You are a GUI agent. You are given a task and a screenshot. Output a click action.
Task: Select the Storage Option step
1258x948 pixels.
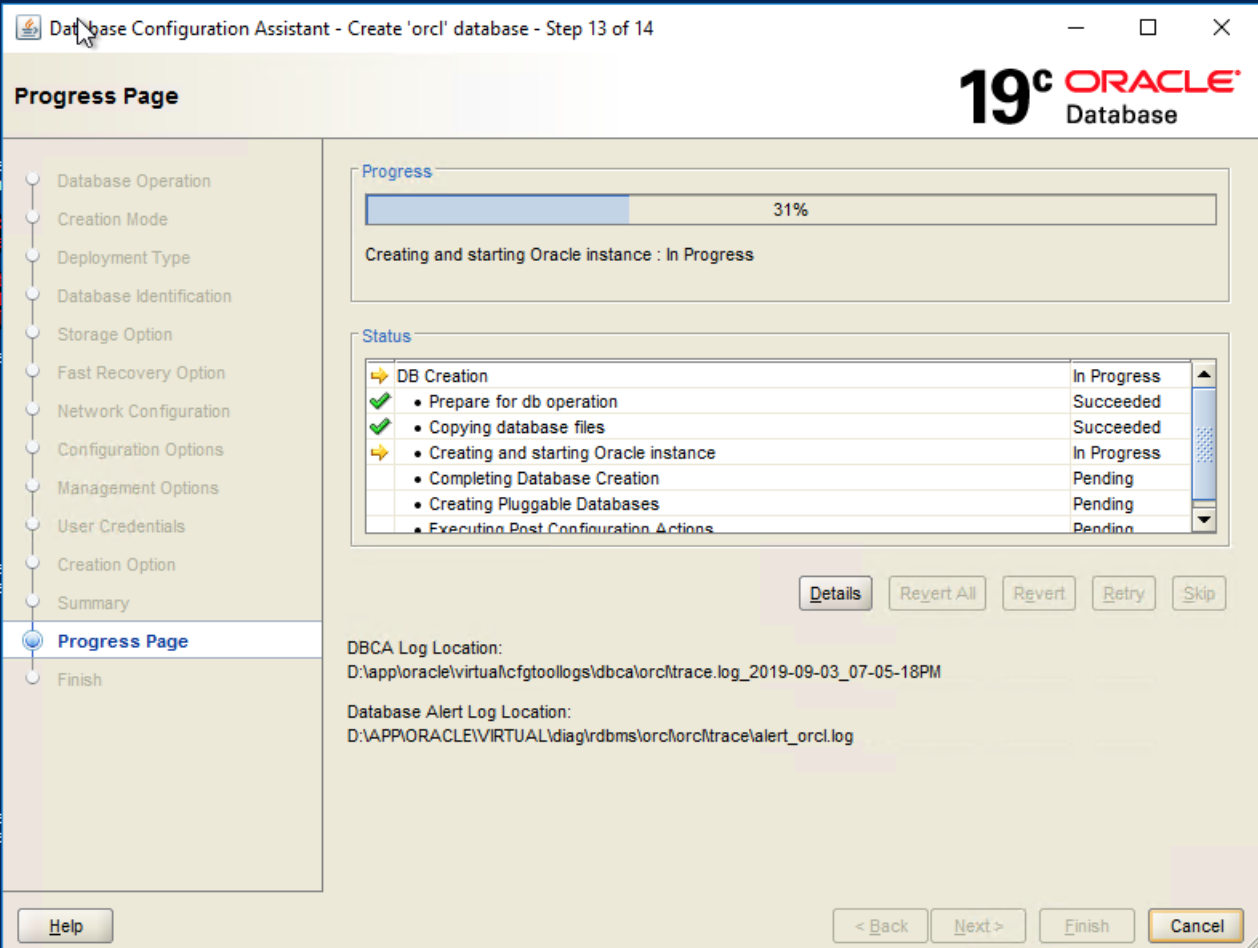[x=115, y=334]
